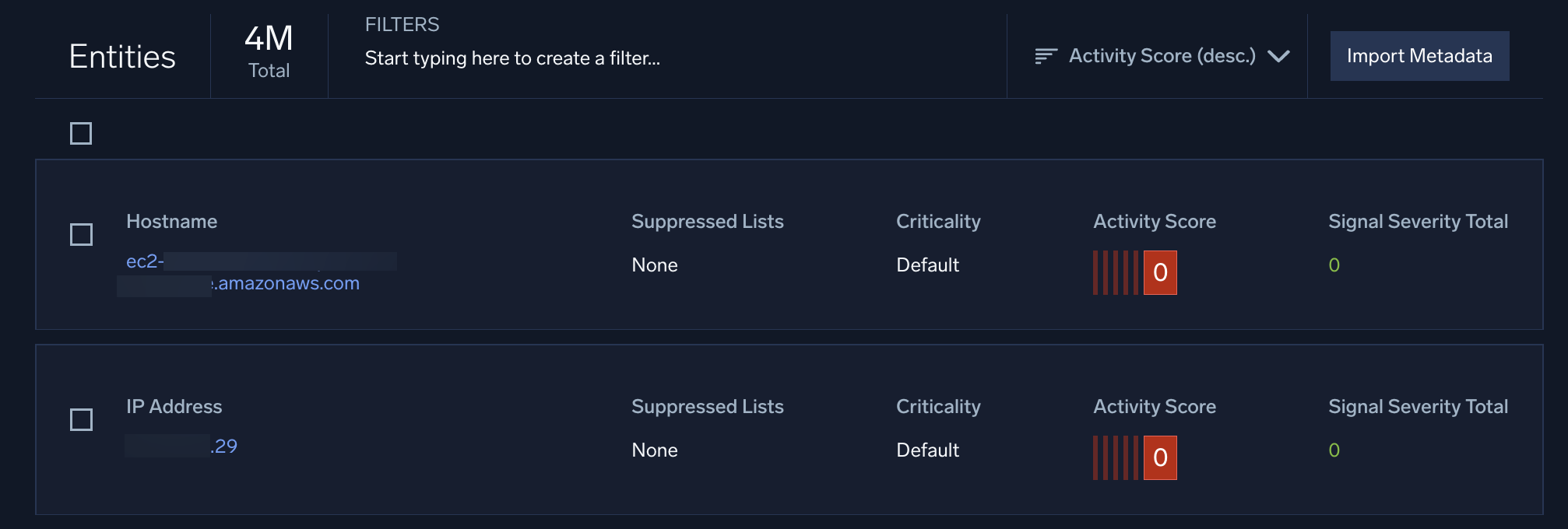Screen dimensions: 1568x529
Task: Check the select-all entities checkbox
Action: [80, 133]
